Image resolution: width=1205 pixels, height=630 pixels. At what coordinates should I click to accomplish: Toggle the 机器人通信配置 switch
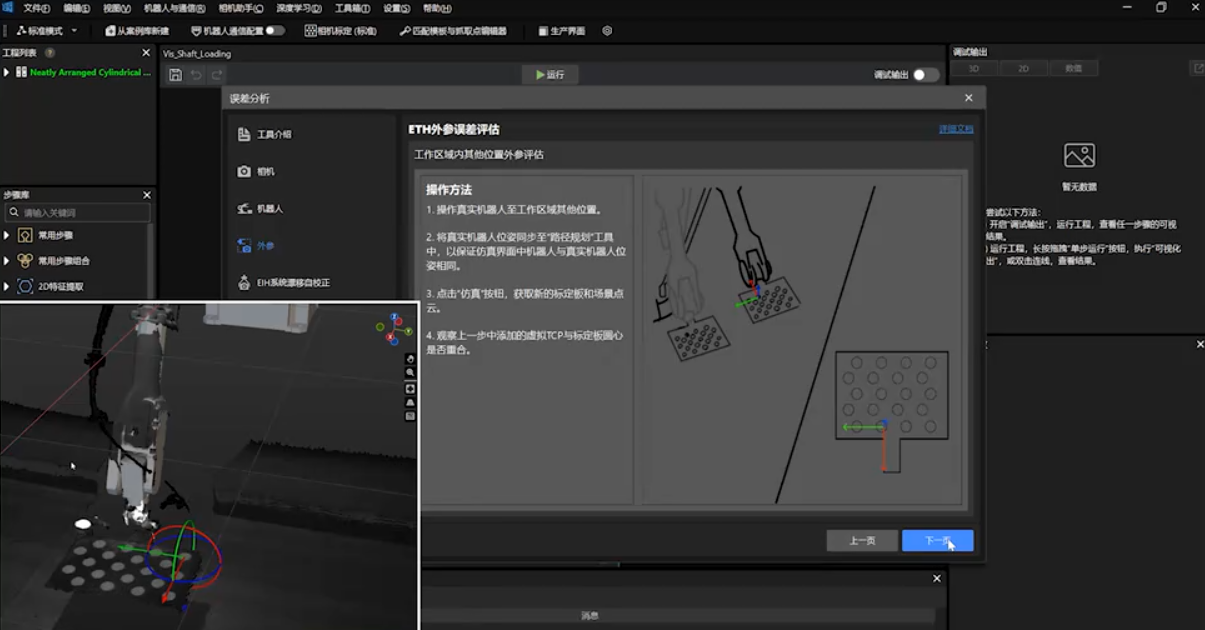point(275,31)
